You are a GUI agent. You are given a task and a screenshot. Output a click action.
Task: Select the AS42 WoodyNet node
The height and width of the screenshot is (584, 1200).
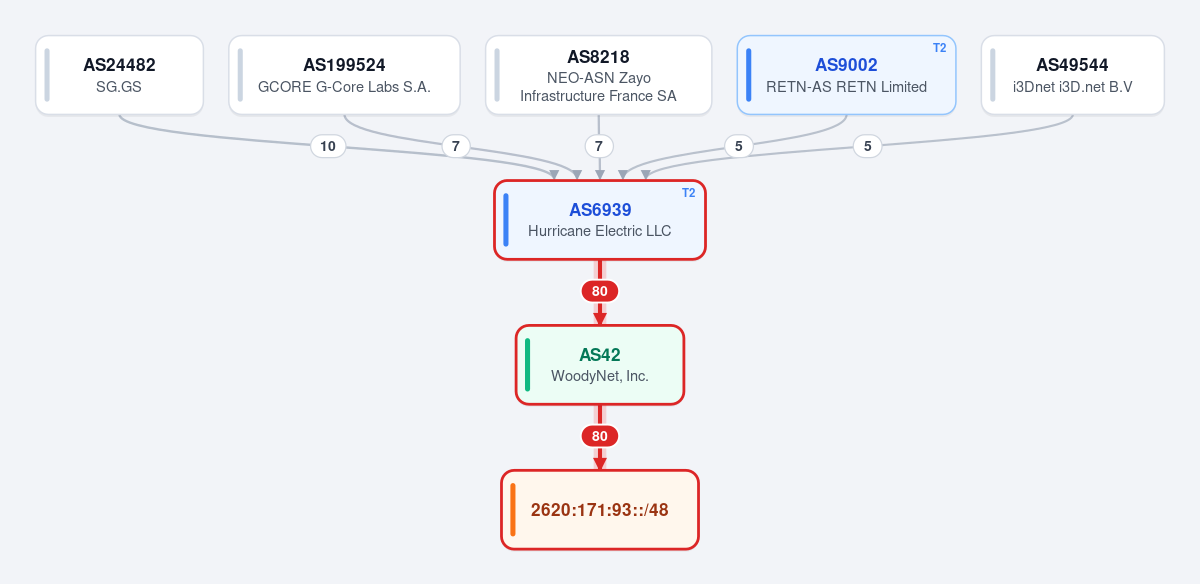600,365
